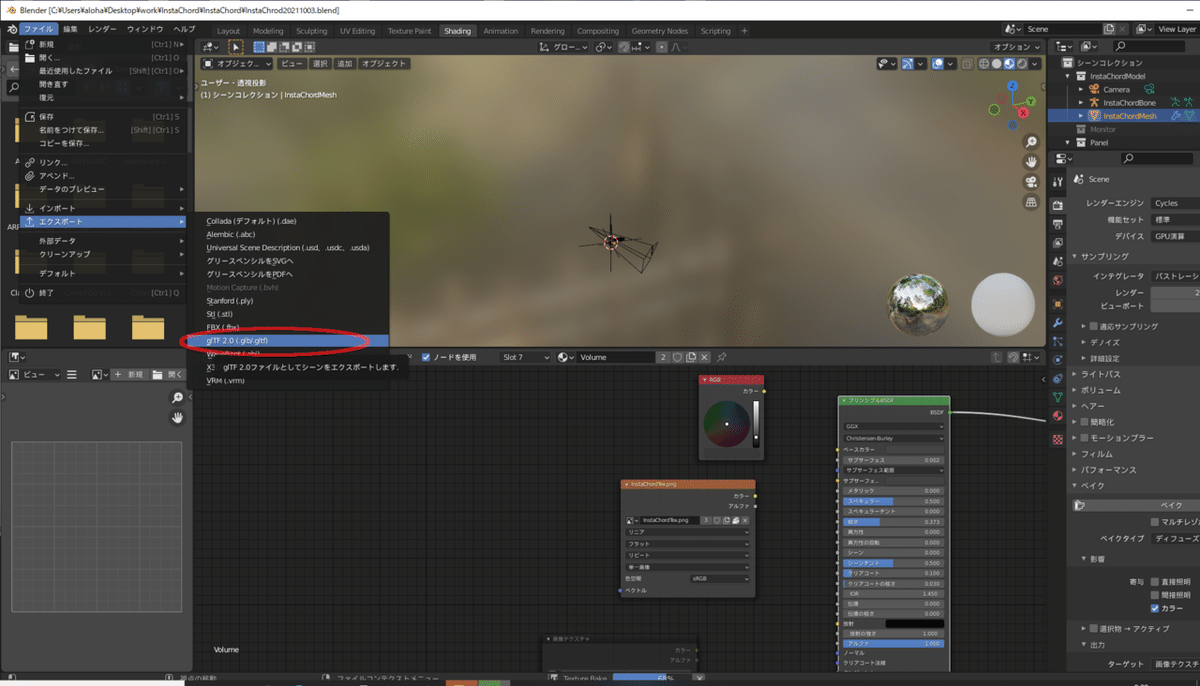Screen dimensions: 1200x686
Task: Click the 追加 menu button in viewport header
Action: (344, 64)
